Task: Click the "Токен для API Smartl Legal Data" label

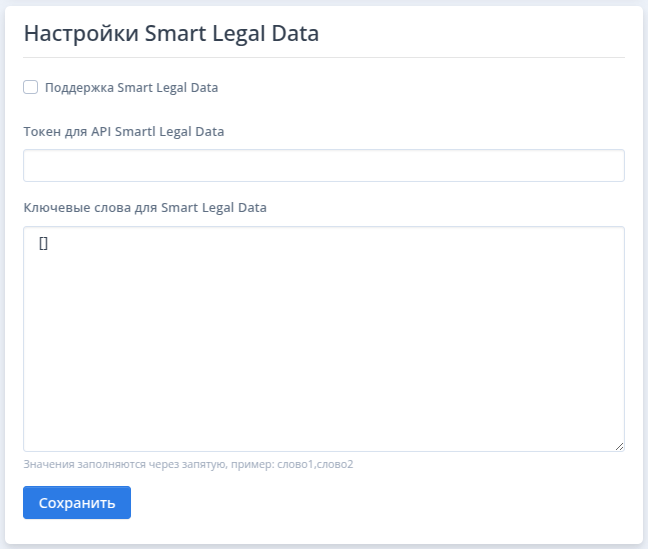Action: click(x=124, y=131)
